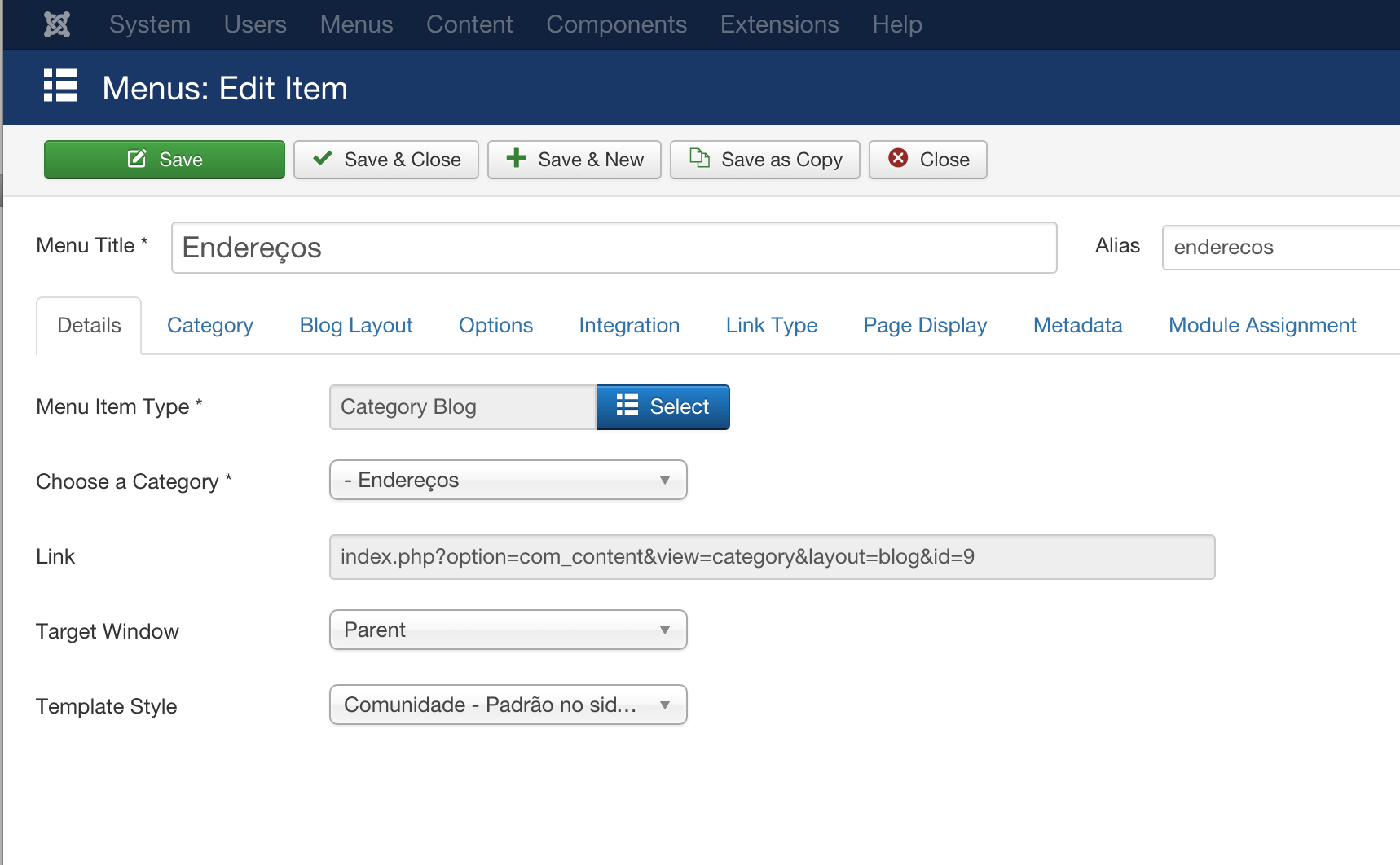The height and width of the screenshot is (865, 1400).
Task: Expand the Choose a Category dropdown
Action: coord(508,481)
